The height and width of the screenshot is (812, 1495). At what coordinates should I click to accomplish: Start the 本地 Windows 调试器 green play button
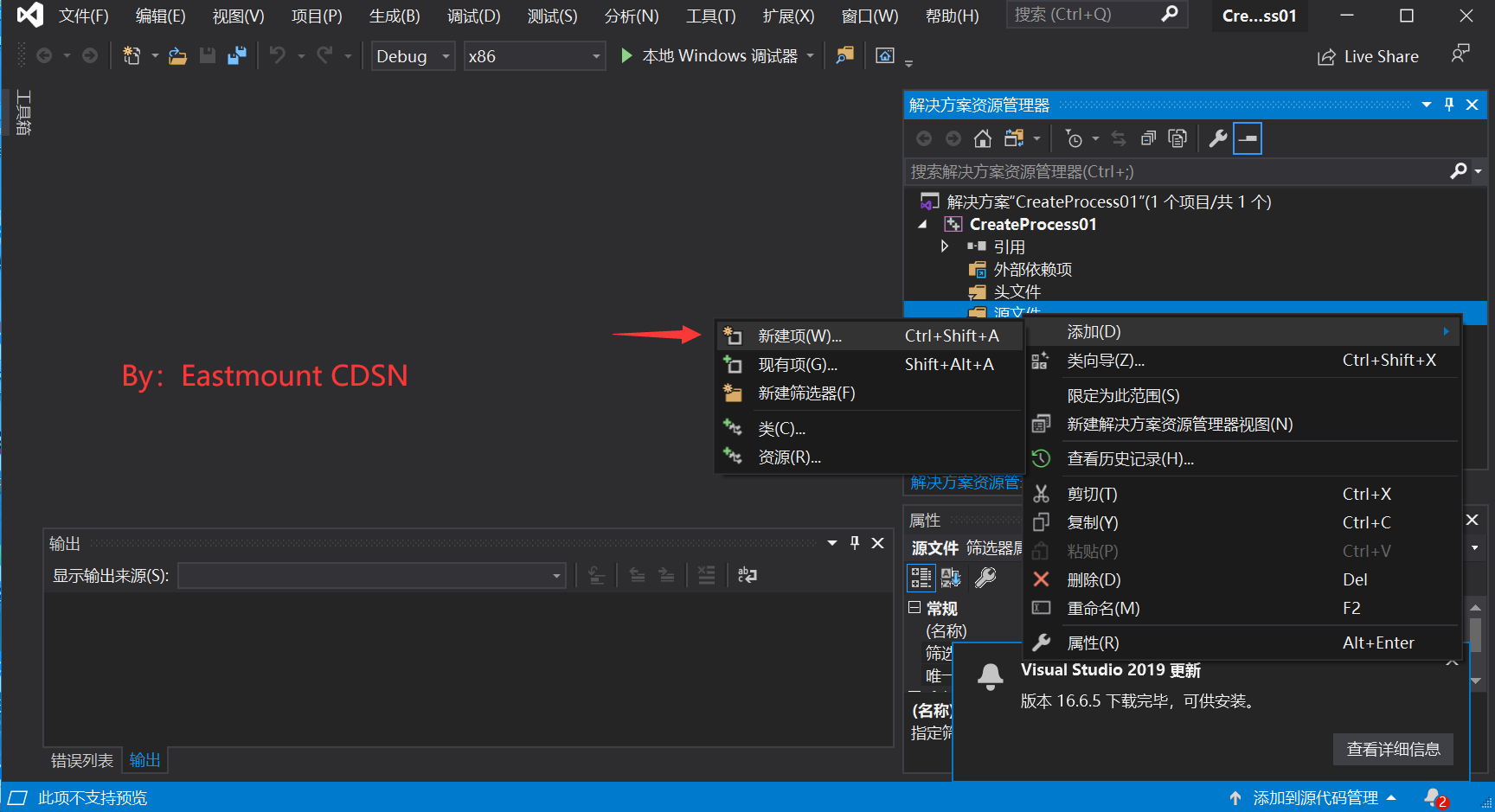(x=626, y=56)
